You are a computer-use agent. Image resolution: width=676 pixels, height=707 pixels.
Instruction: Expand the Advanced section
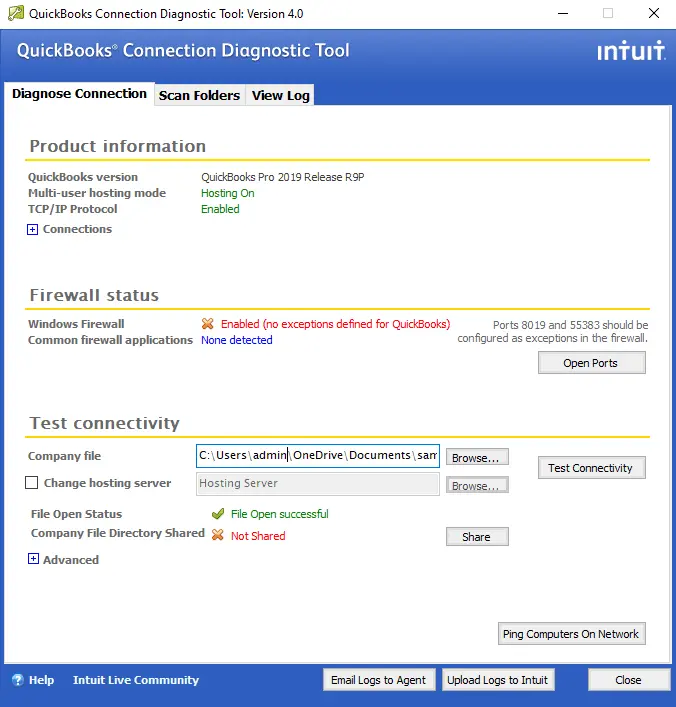tap(33, 559)
